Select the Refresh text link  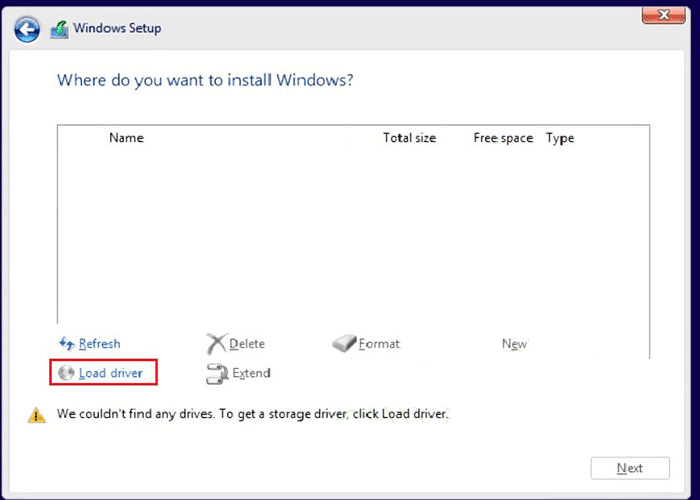tap(100, 344)
